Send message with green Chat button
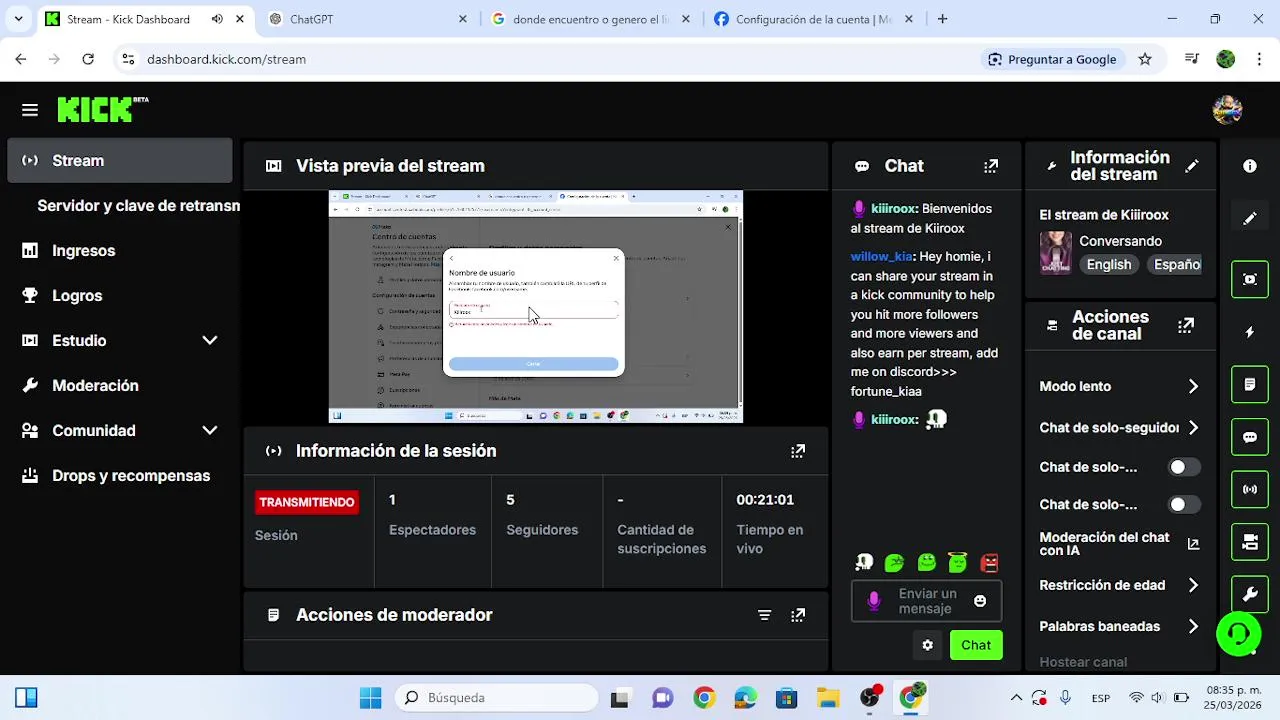Viewport: 1280px width, 720px height. pyautogui.click(x=976, y=645)
